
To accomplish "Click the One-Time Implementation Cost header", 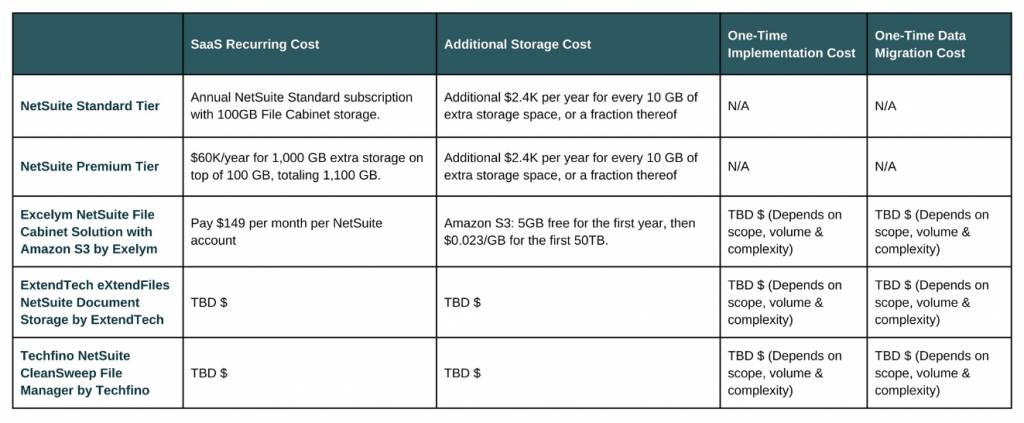I will coord(793,44).
